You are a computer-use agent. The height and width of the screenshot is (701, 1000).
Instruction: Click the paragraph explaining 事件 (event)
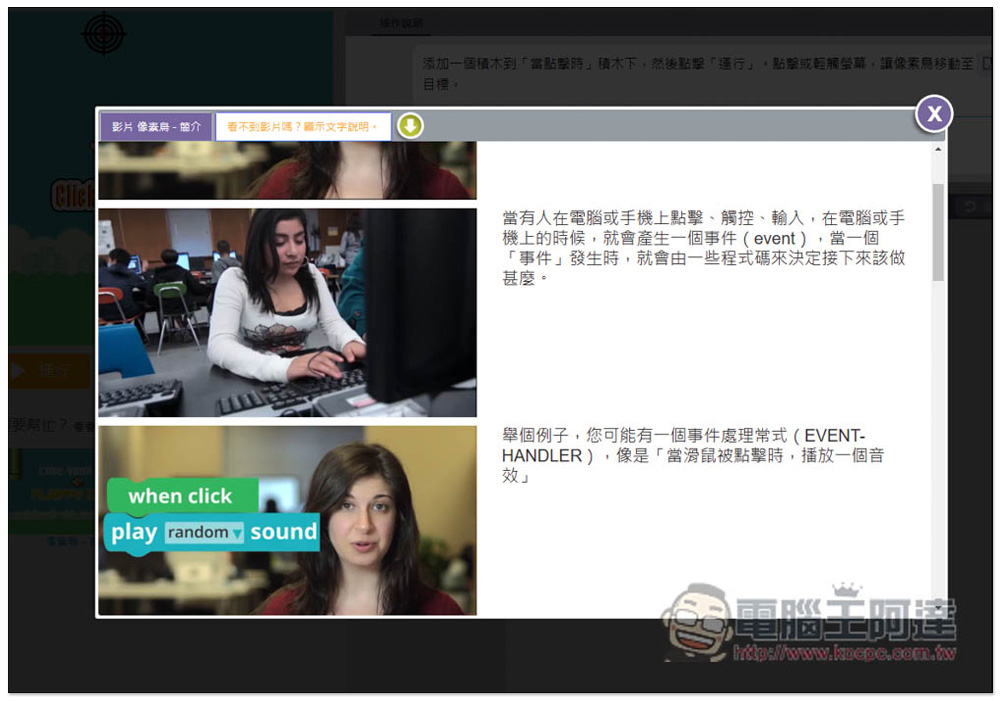click(x=703, y=247)
